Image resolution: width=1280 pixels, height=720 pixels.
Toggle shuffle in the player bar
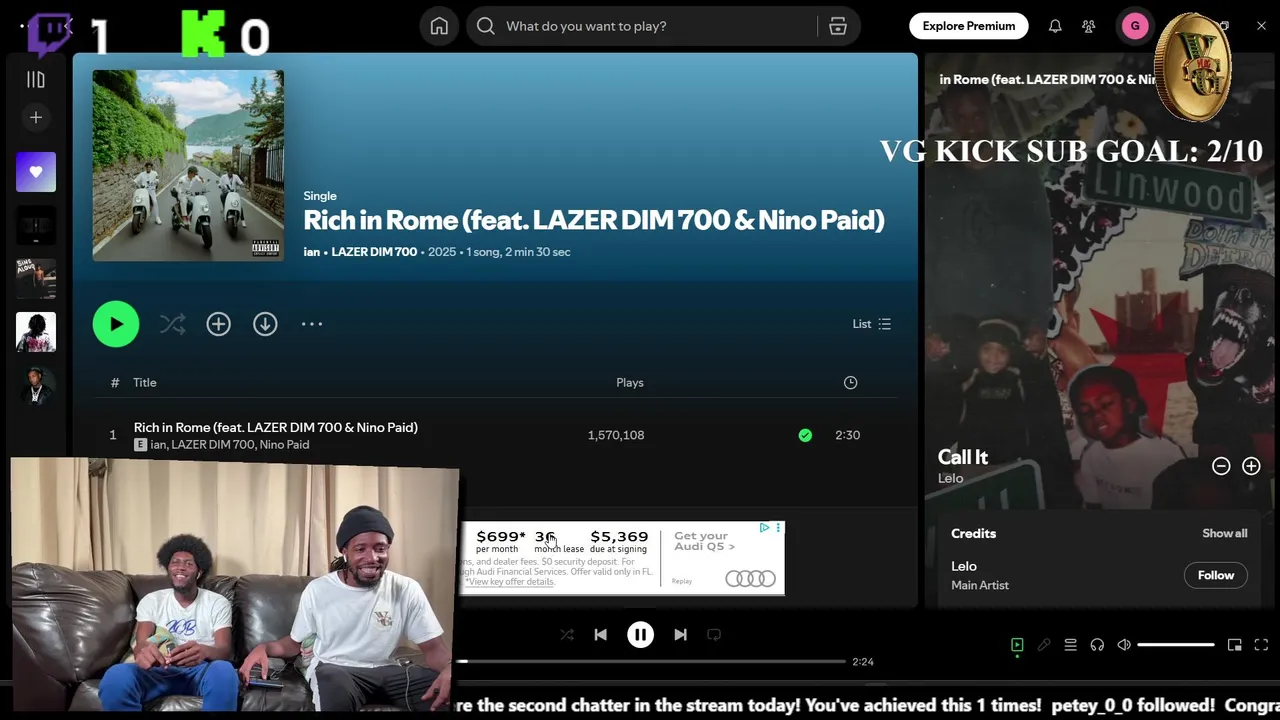pyautogui.click(x=567, y=635)
